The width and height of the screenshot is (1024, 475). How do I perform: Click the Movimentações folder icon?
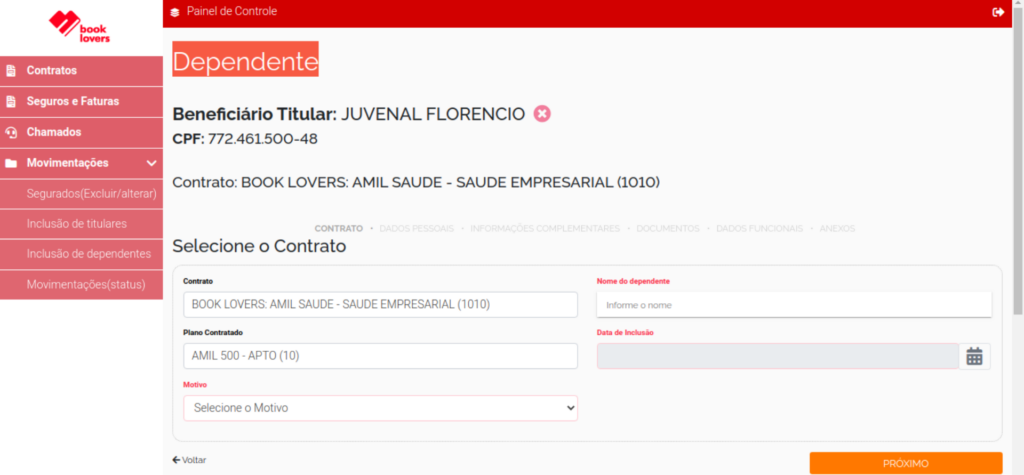click(11, 163)
